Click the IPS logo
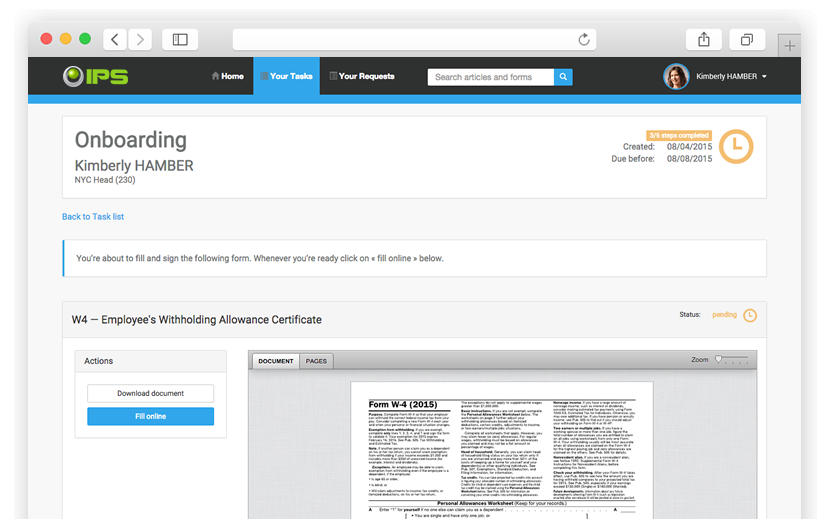This screenshot has width=829, height=519. (x=95, y=76)
